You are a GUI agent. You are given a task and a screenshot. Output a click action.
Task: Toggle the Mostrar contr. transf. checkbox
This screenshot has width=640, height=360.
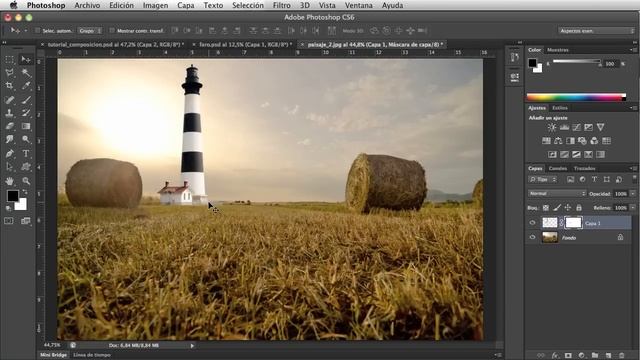112,31
